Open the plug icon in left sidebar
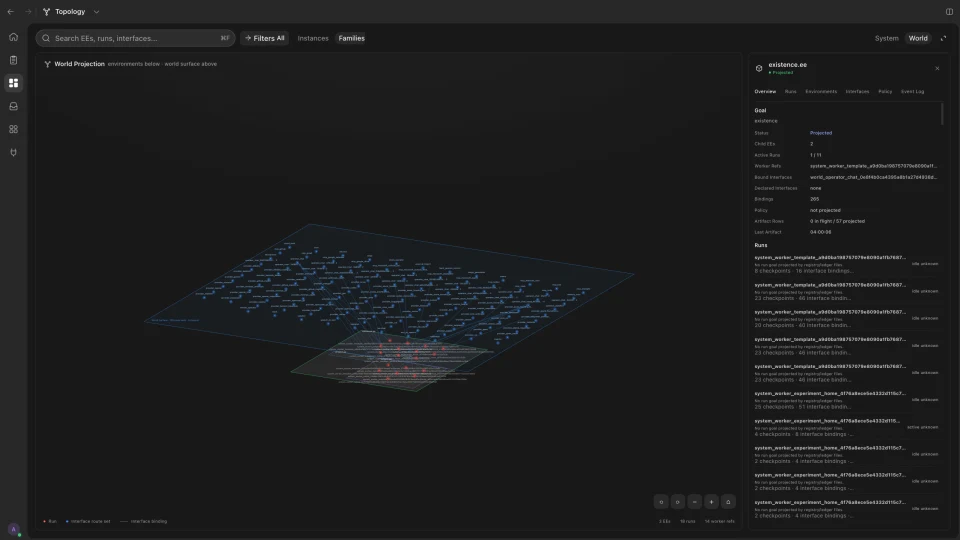This screenshot has height=540, width=960. pyautogui.click(x=13, y=152)
